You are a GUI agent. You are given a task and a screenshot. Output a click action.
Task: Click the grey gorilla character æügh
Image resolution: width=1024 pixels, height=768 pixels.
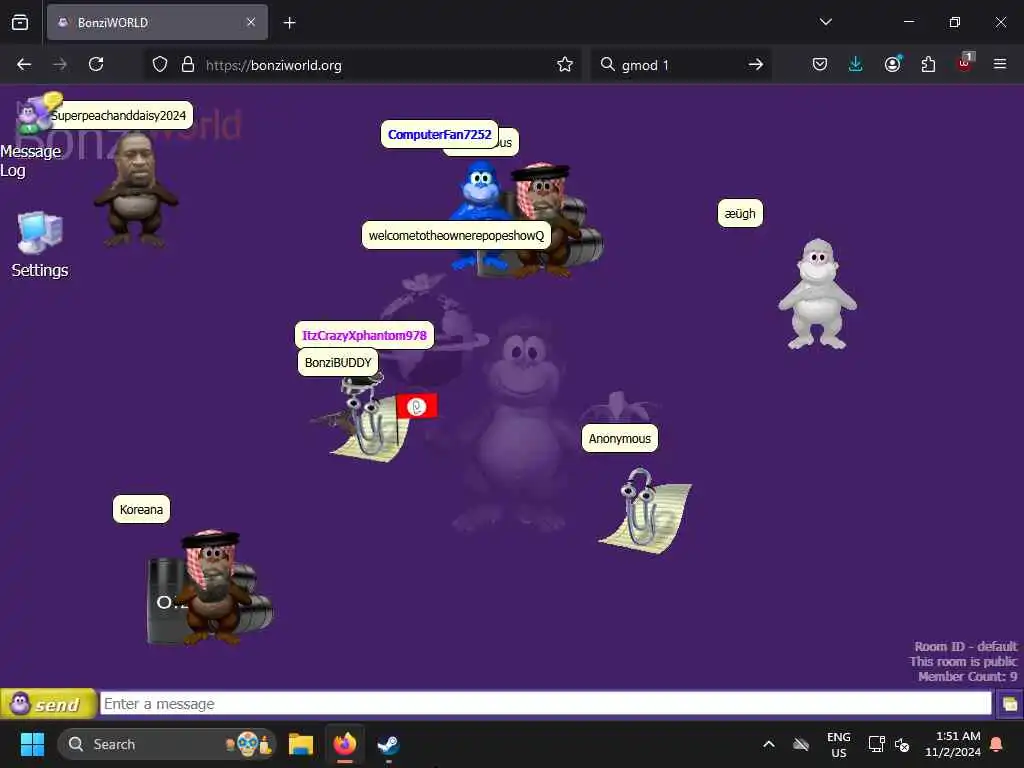coord(817,294)
